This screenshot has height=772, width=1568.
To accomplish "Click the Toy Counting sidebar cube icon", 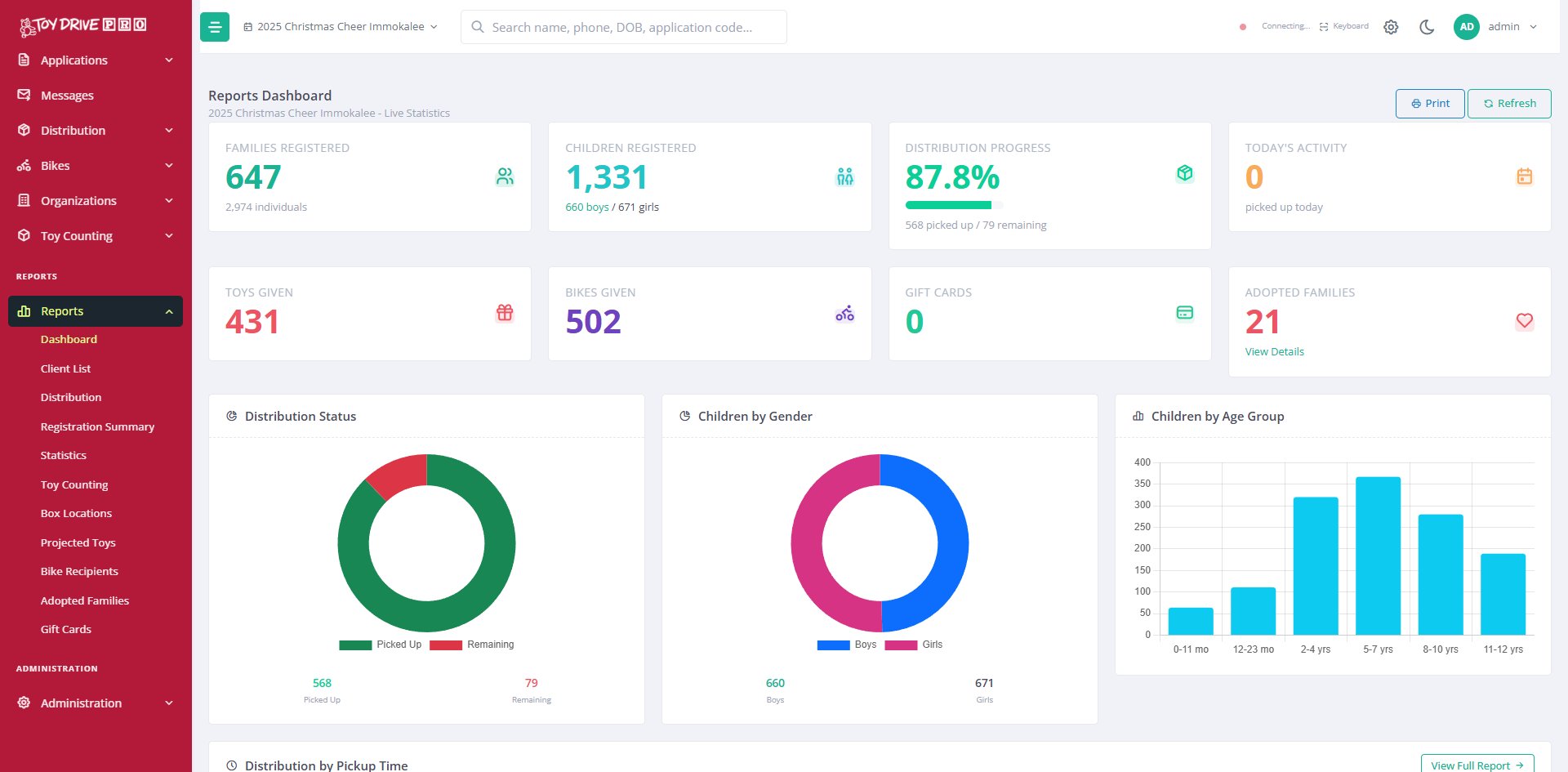I will [24, 235].
